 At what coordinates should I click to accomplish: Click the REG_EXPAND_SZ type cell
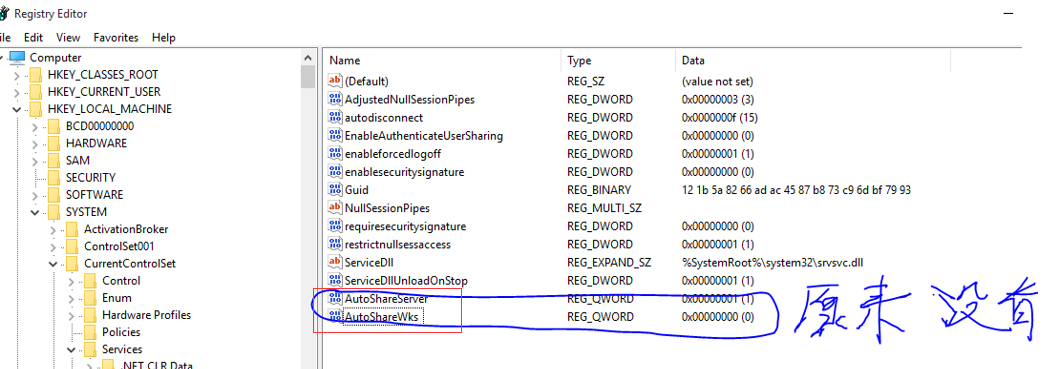(609, 263)
